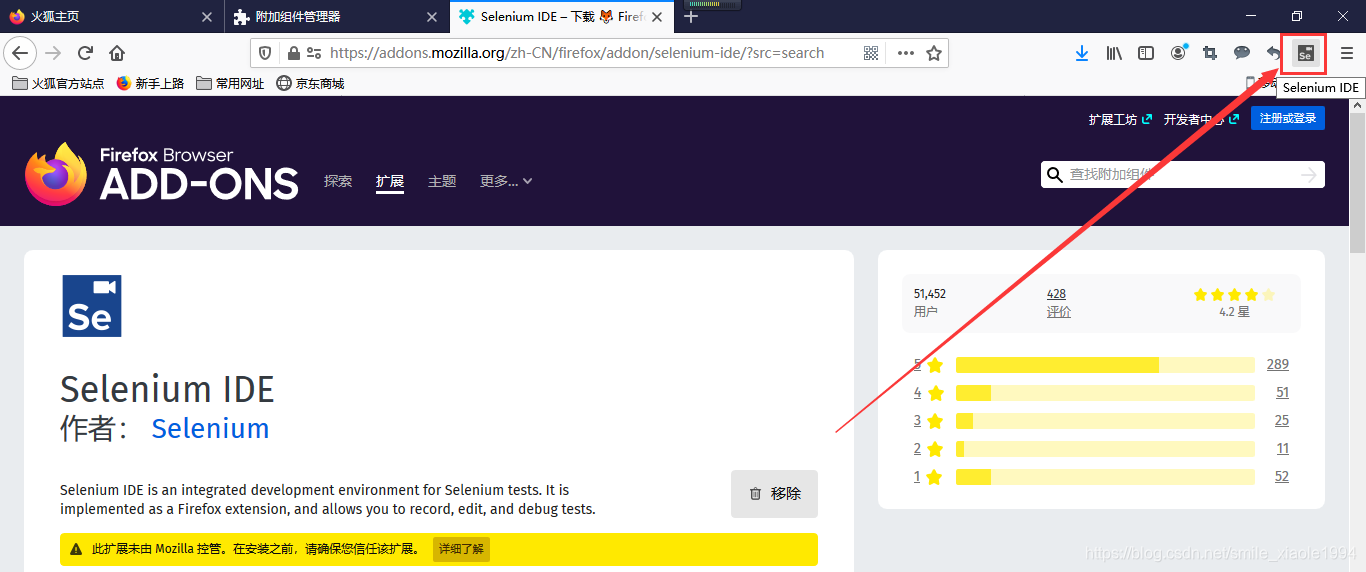
Task: Open the 新手上路 bookmark
Action: [x=151, y=84]
